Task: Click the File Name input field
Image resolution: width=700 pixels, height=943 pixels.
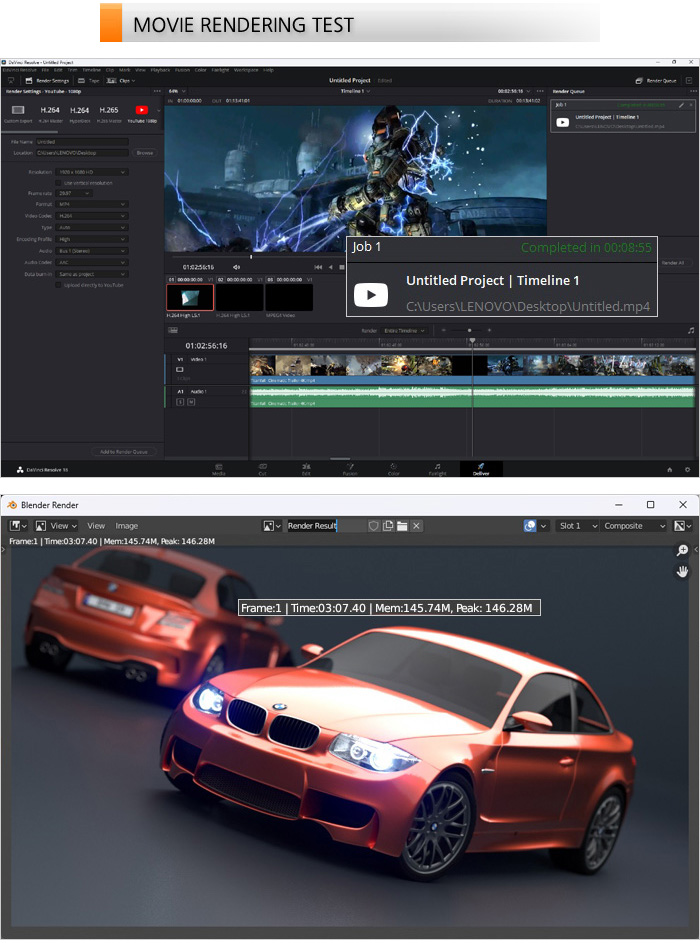Action: click(82, 142)
